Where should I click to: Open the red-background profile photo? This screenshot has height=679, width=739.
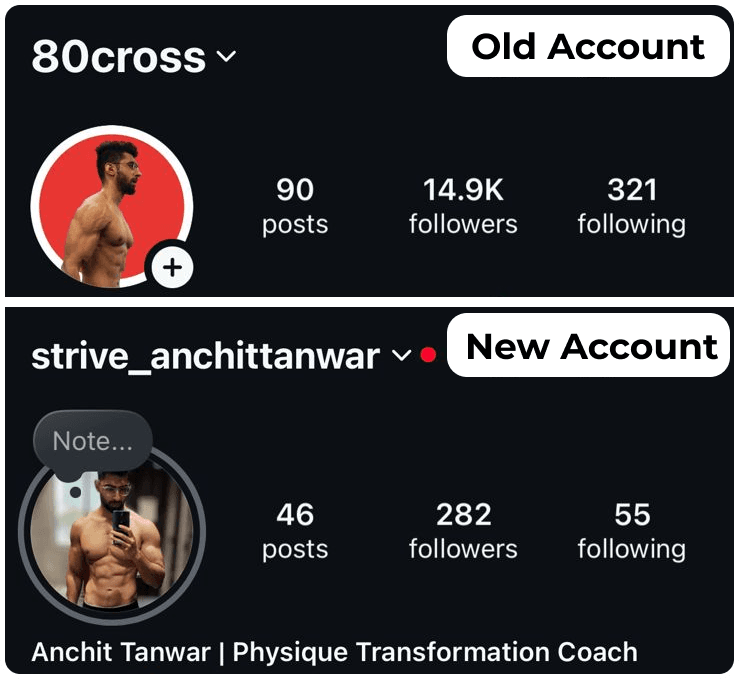pyautogui.click(x=108, y=205)
